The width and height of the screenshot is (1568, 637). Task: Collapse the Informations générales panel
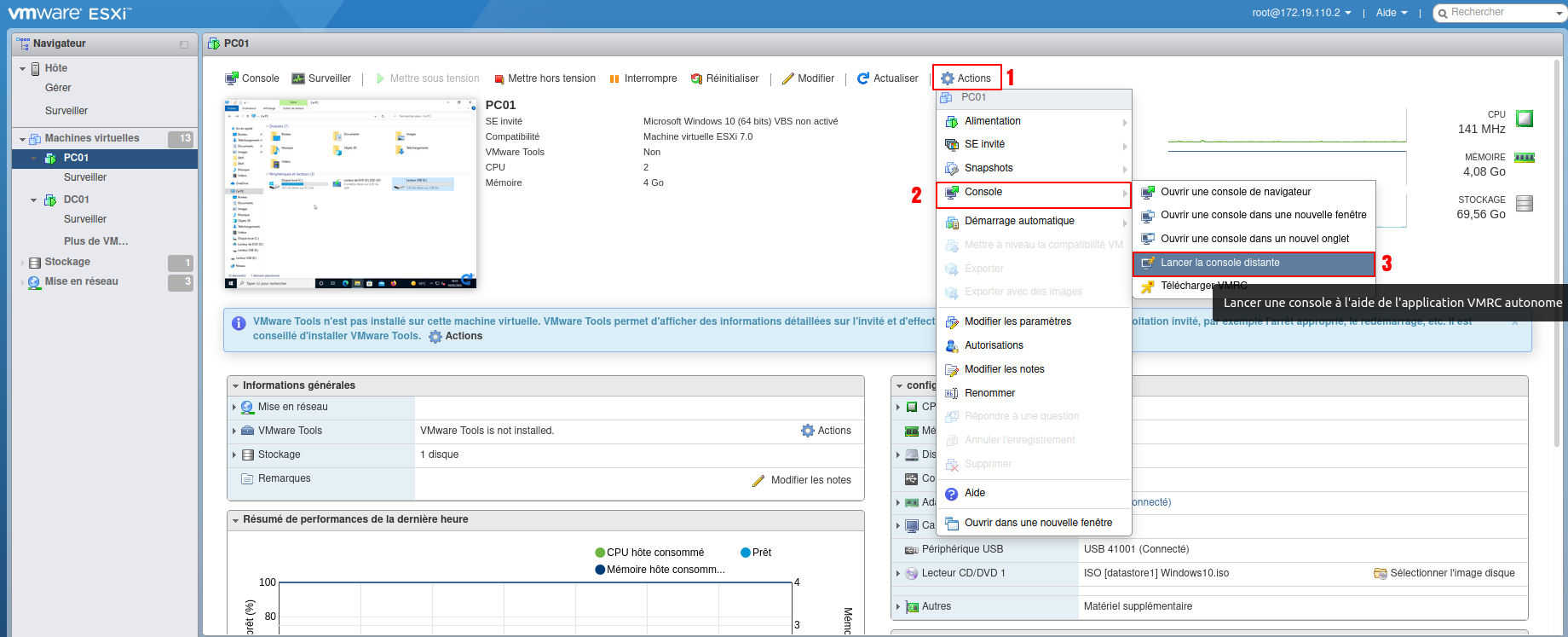coord(235,386)
